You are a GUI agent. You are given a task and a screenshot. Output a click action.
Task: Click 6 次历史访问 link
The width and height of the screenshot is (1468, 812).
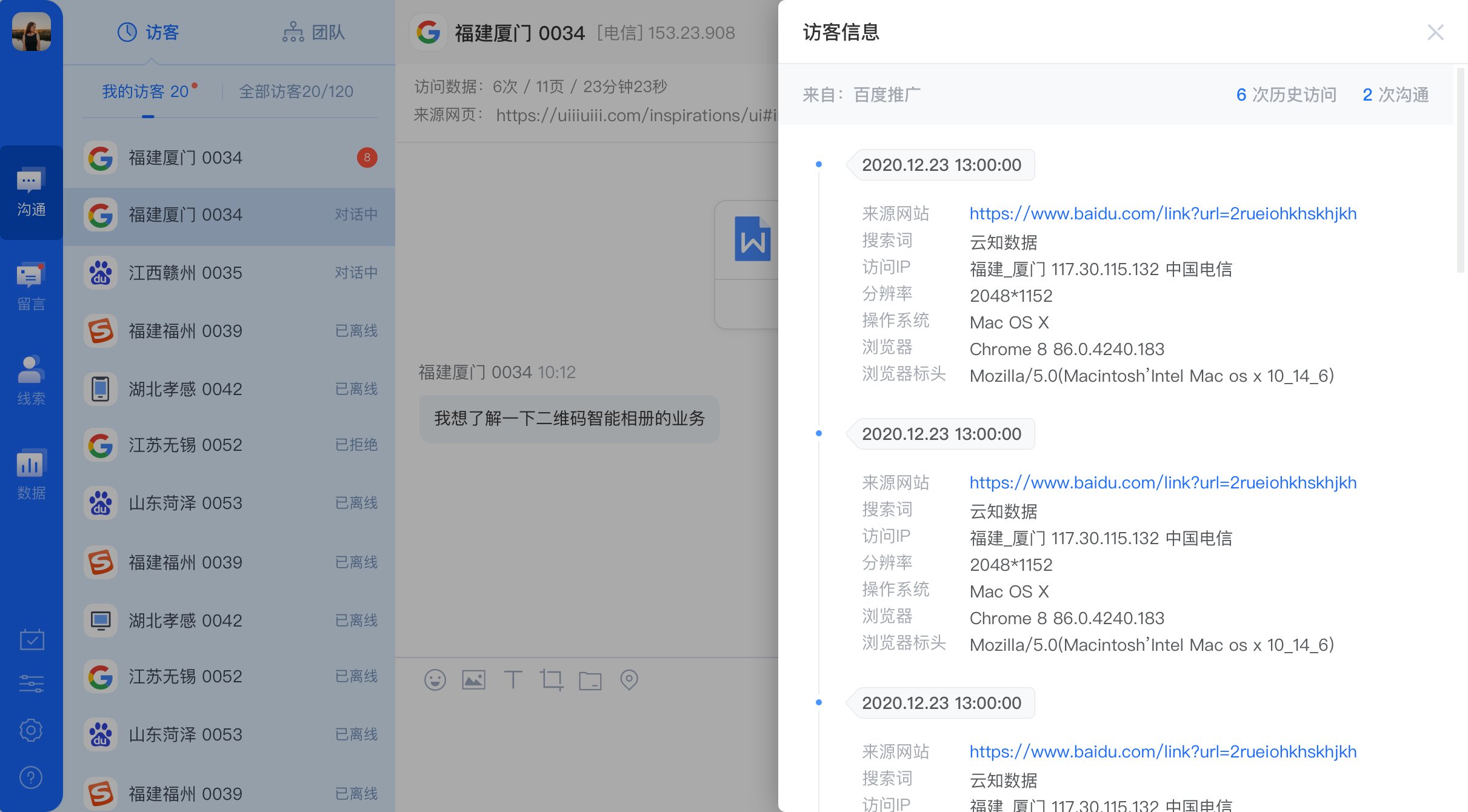[x=1286, y=95]
